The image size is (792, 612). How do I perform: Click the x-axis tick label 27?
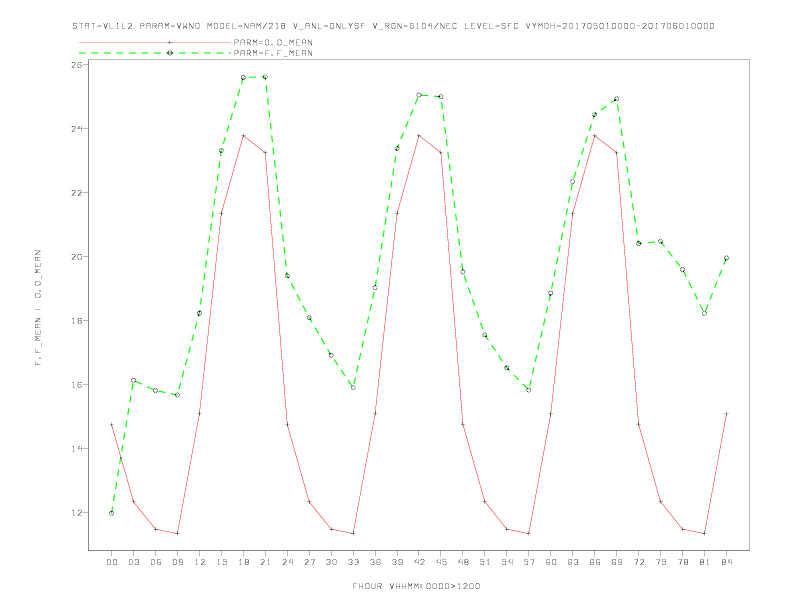pos(309,562)
